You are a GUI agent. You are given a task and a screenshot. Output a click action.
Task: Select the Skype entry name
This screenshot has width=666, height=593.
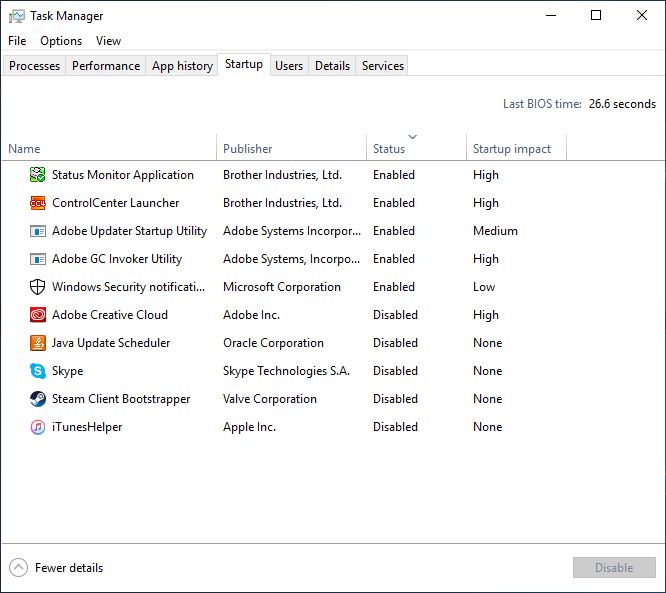pos(68,371)
